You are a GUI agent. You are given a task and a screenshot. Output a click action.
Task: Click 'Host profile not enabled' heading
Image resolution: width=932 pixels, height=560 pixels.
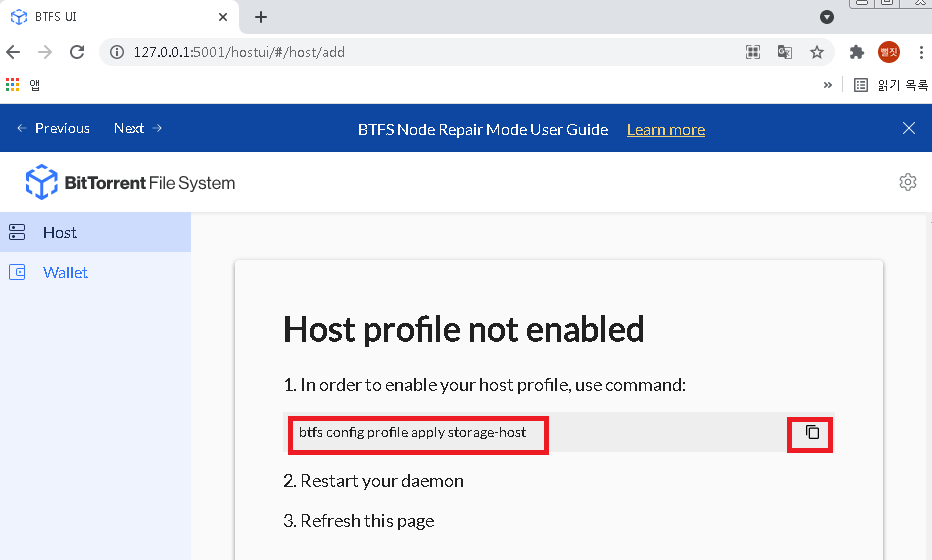tap(464, 329)
